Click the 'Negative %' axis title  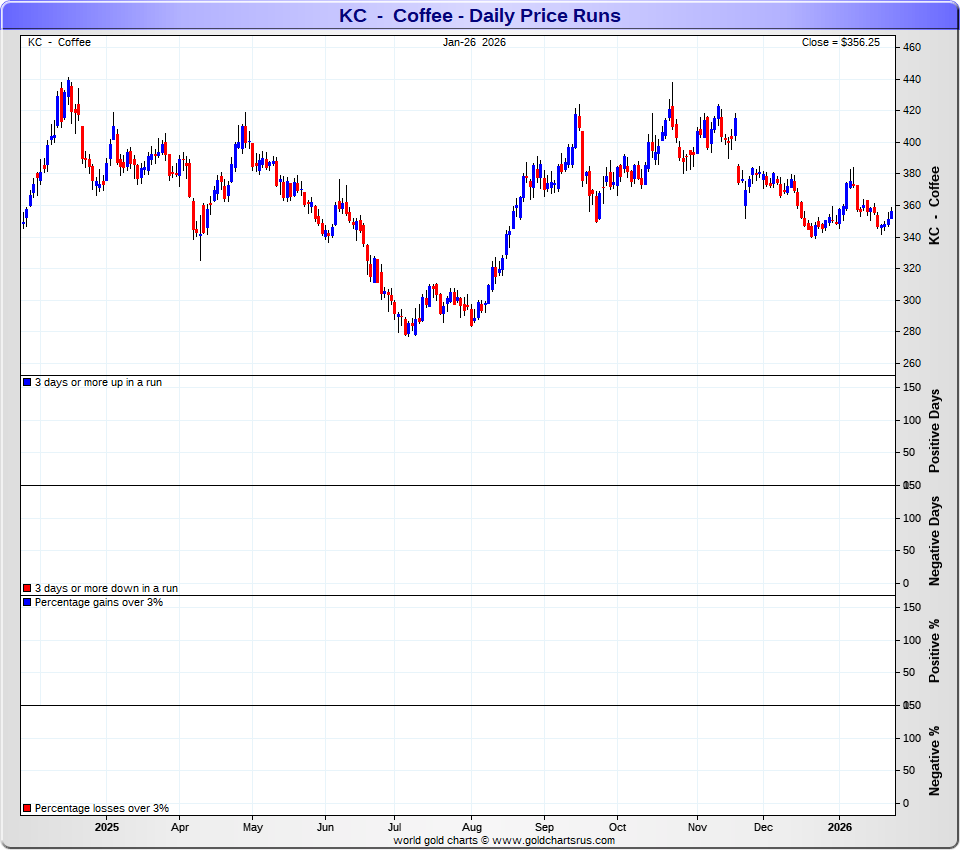(x=935, y=761)
